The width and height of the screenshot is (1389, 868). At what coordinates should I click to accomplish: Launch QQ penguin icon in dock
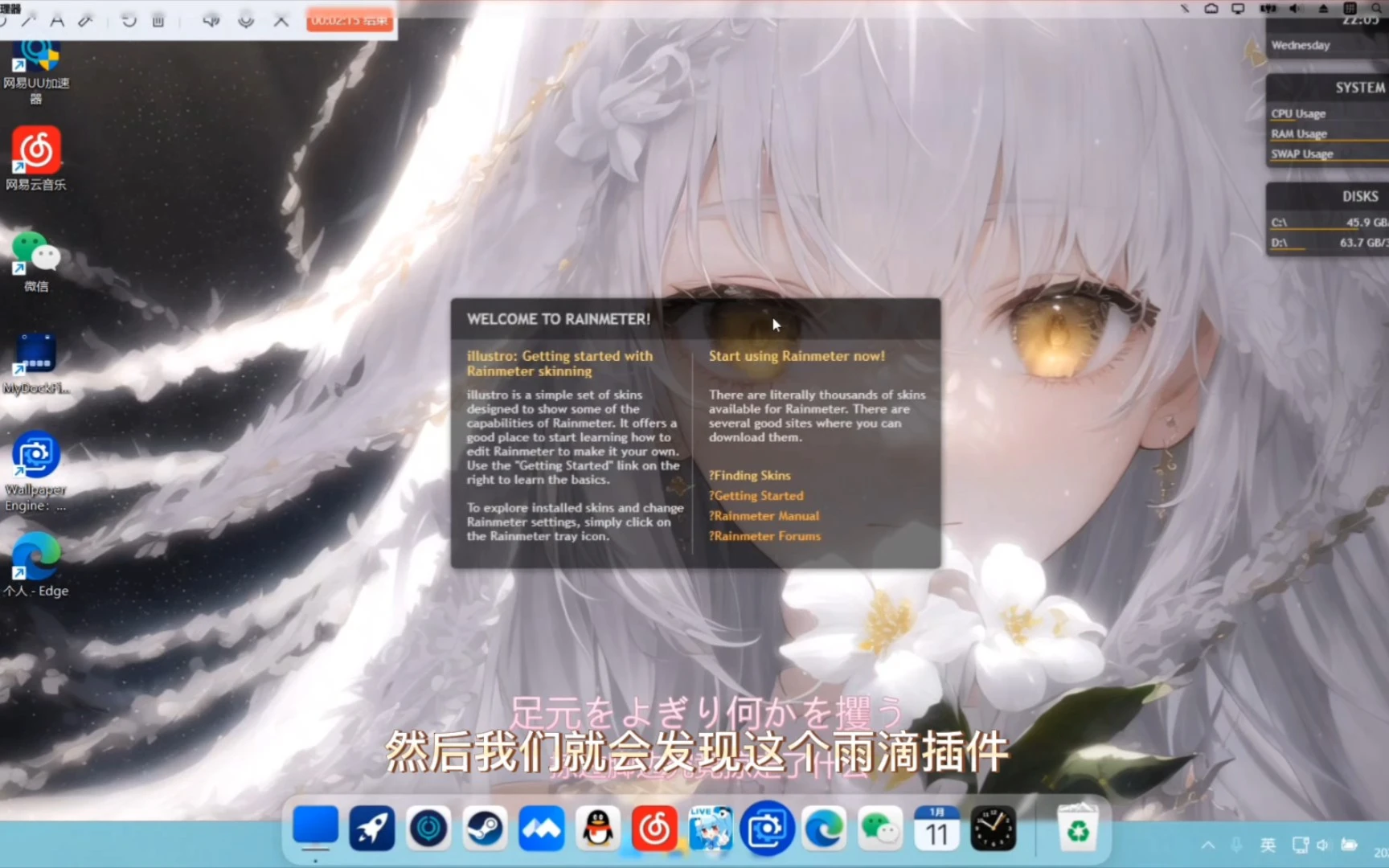coord(598,829)
